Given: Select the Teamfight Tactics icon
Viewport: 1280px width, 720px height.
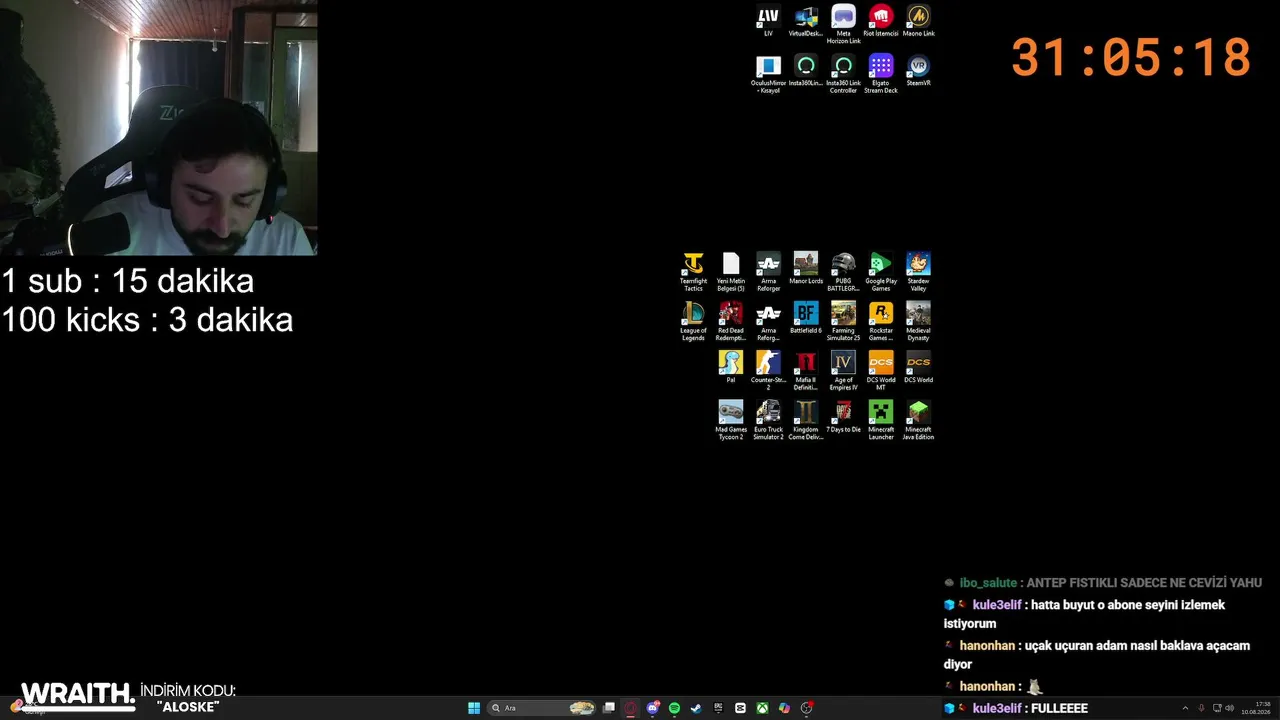Looking at the screenshot, I should click(693, 272).
